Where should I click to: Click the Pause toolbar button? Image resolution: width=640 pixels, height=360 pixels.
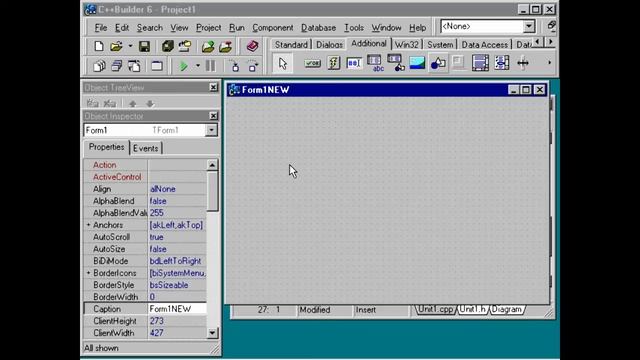[211, 65]
